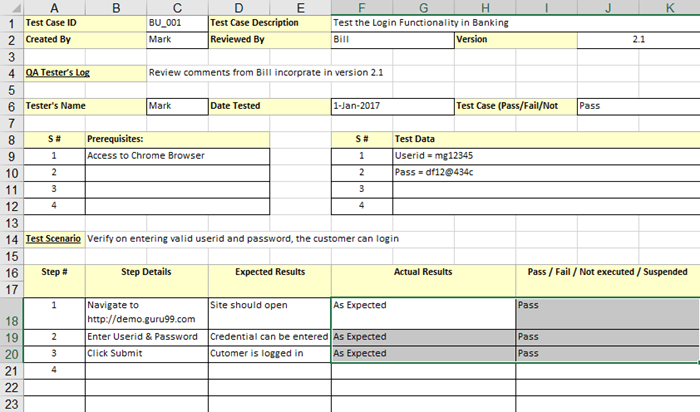The height and width of the screenshot is (412, 700).
Task: Select the BU_001 test case ID cell
Action: [x=176, y=22]
